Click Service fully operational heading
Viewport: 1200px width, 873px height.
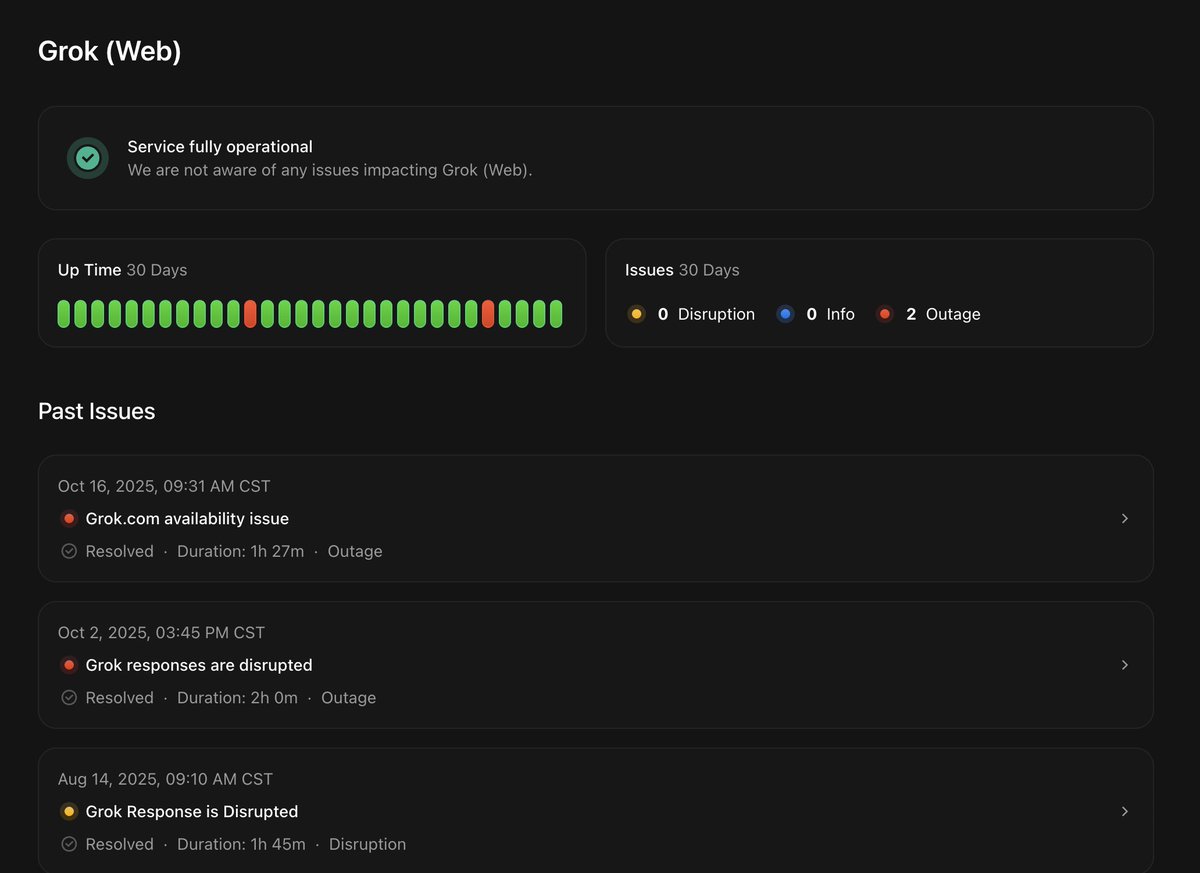220,147
